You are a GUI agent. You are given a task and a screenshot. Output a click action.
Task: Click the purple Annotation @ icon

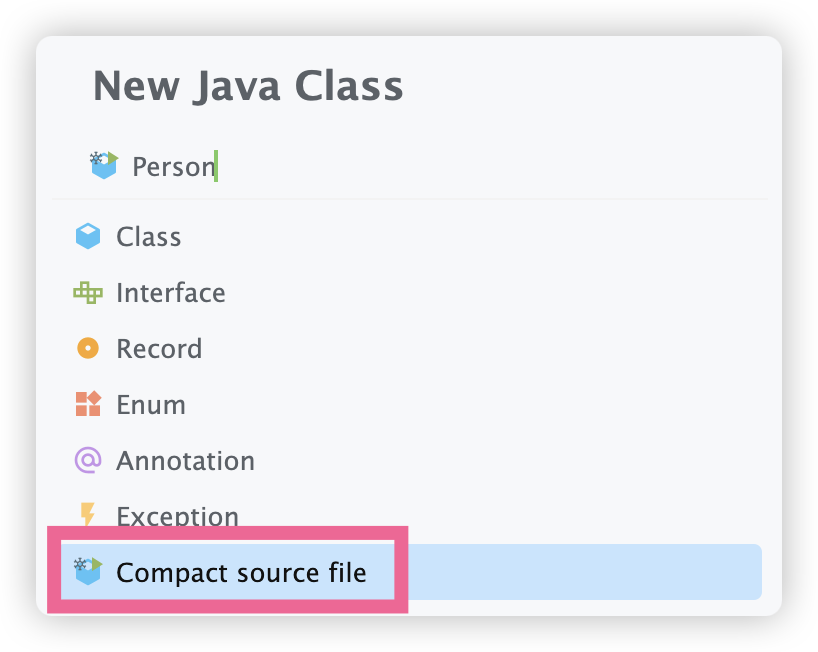(88, 461)
